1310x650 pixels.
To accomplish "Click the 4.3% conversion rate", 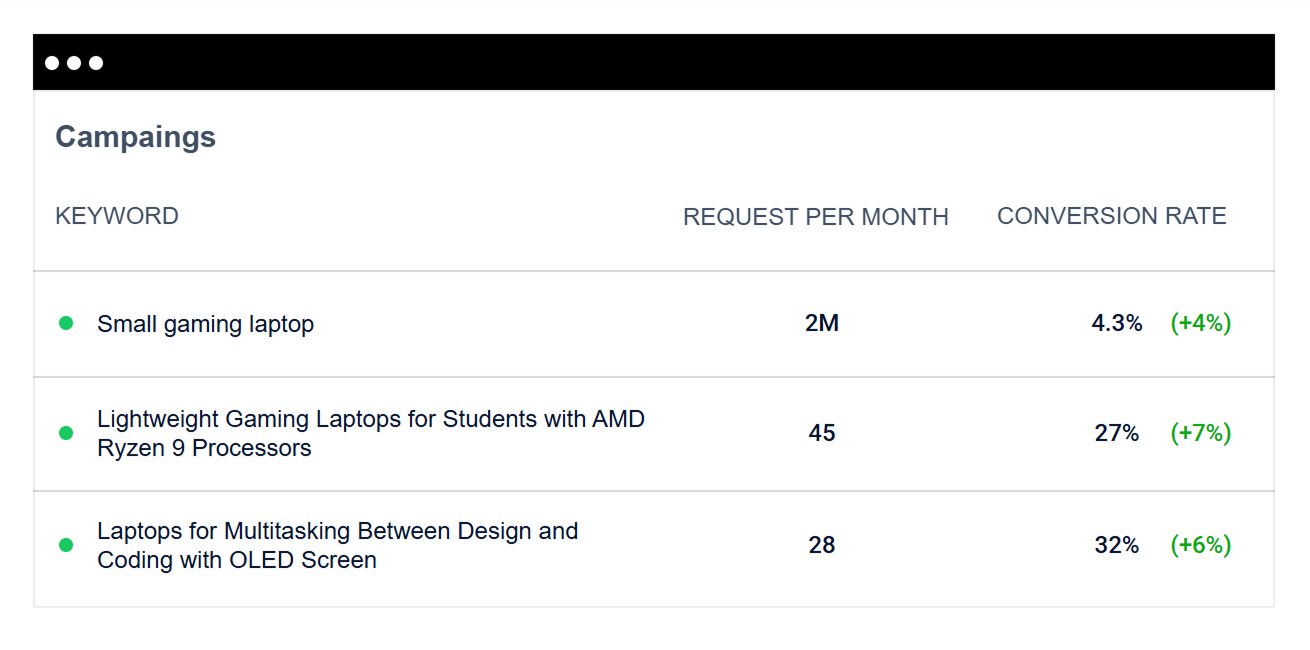I will tap(1116, 323).
